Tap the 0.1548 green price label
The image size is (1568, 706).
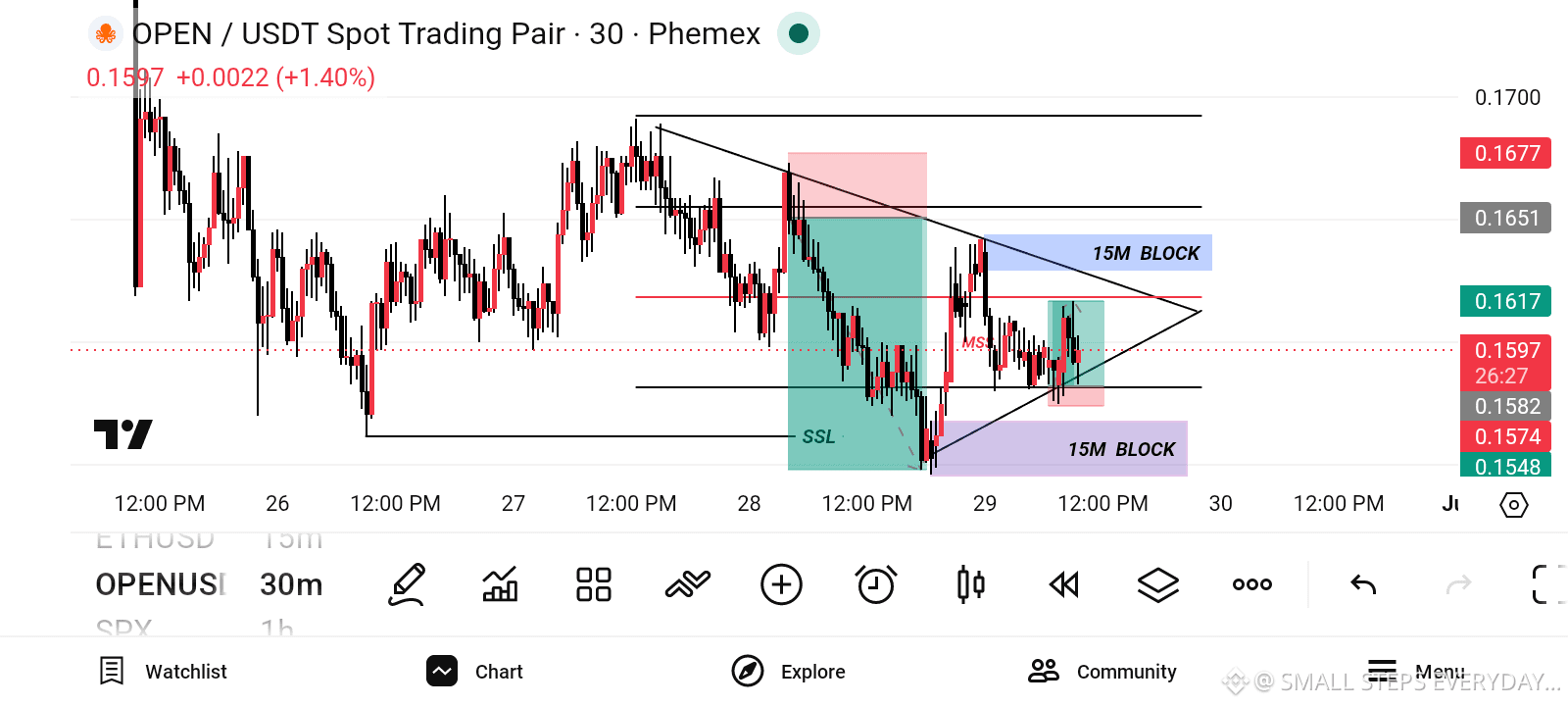tap(1506, 466)
